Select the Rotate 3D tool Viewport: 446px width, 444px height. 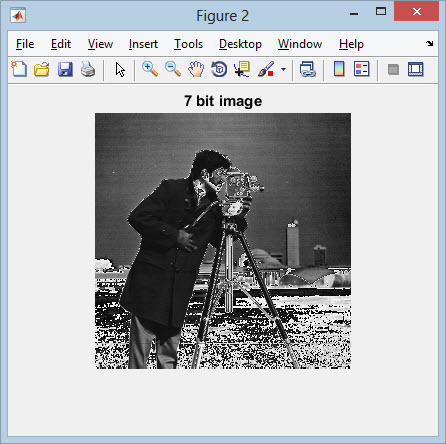219,69
